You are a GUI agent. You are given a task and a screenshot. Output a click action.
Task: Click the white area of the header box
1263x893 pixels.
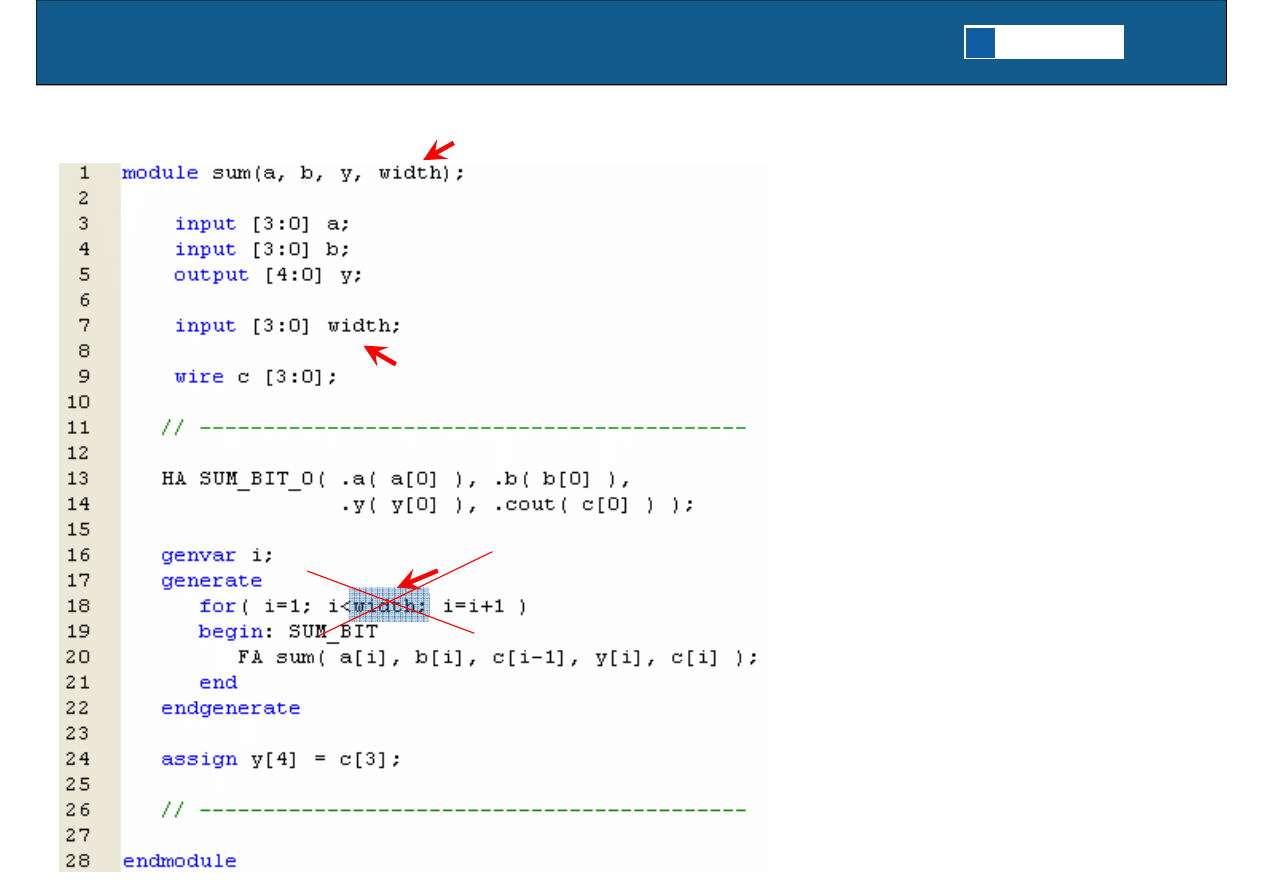click(1059, 42)
